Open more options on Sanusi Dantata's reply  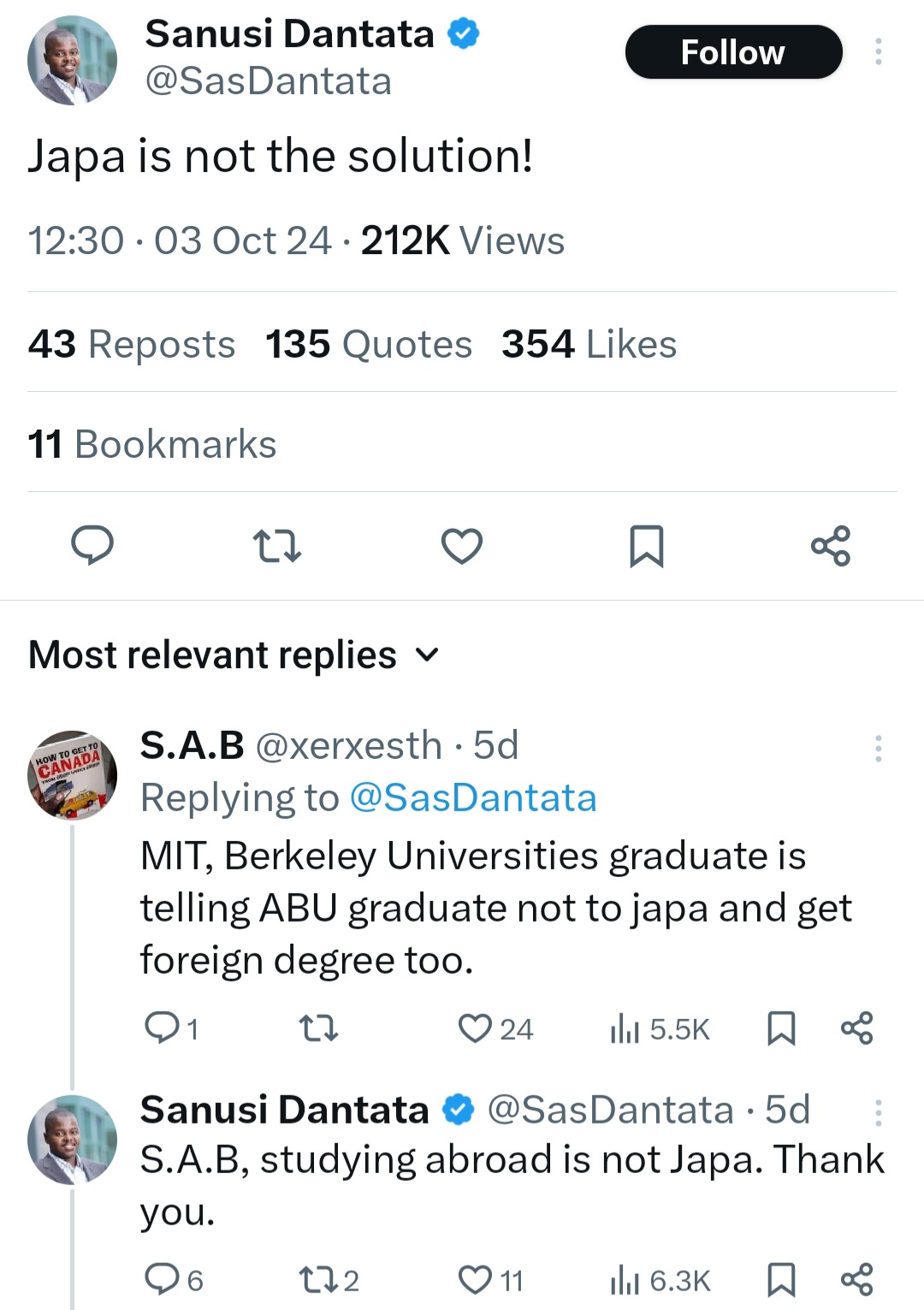[x=878, y=1111]
